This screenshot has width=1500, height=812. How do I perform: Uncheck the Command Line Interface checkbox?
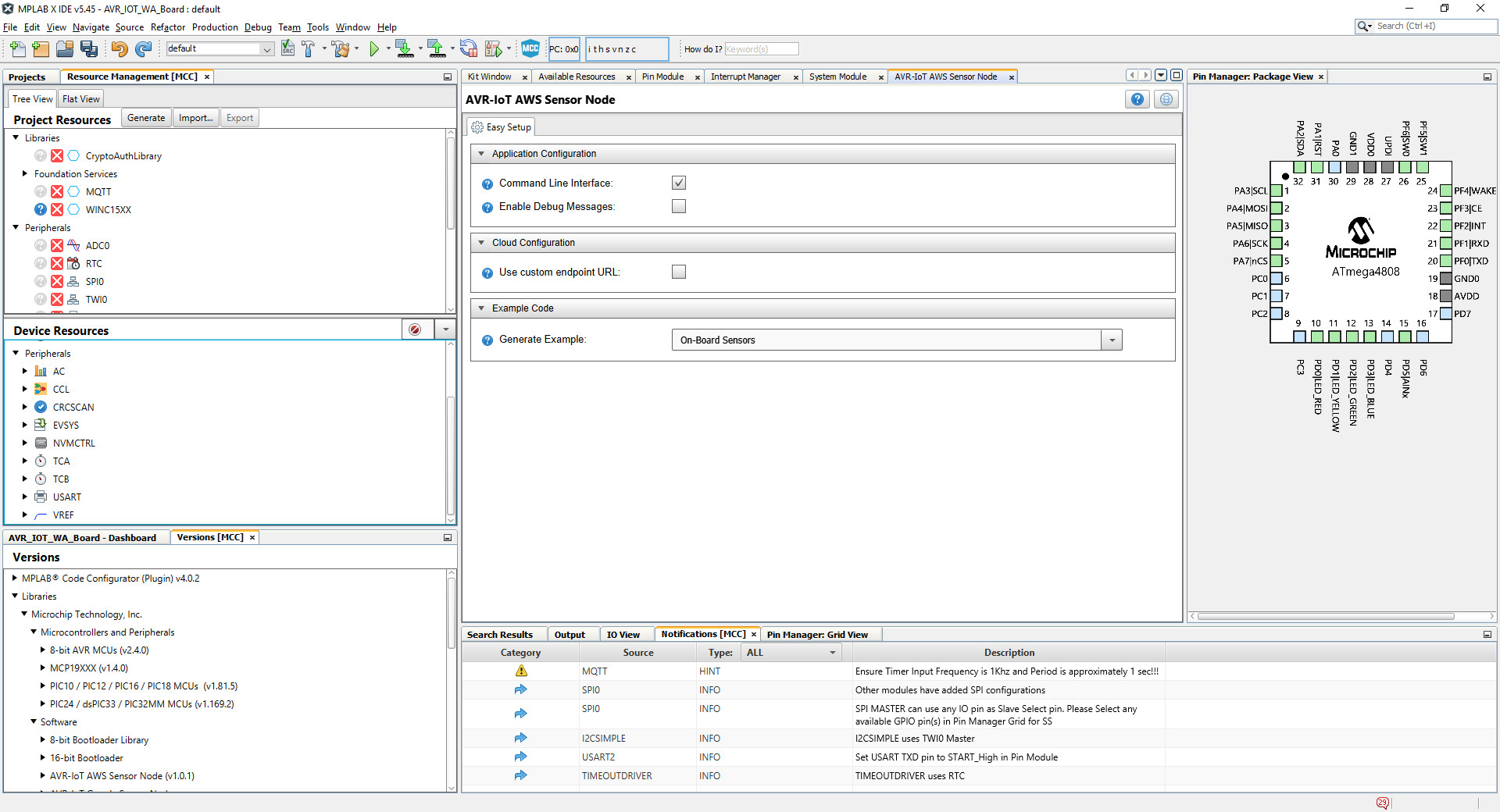(x=679, y=183)
